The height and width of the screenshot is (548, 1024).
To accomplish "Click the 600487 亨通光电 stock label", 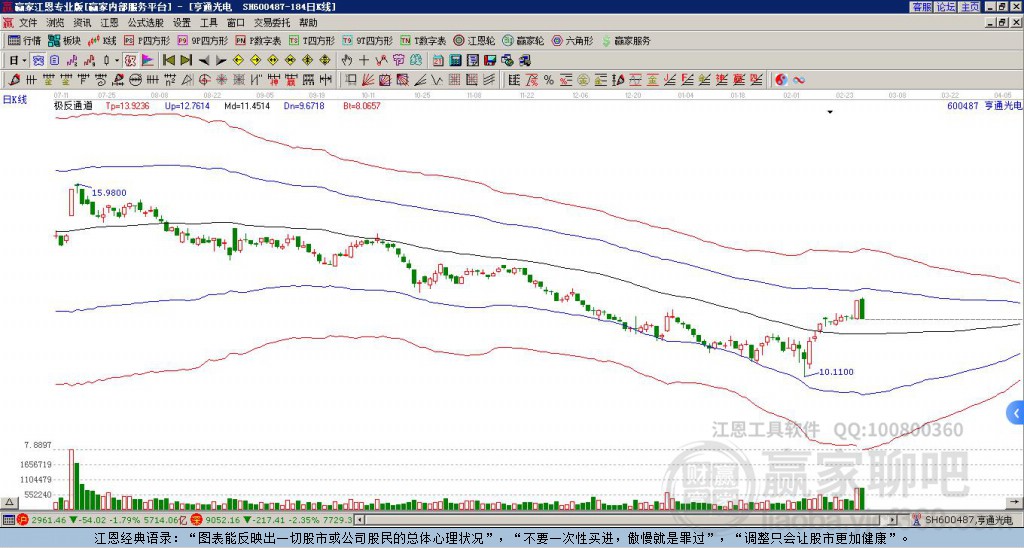I will [x=984, y=105].
